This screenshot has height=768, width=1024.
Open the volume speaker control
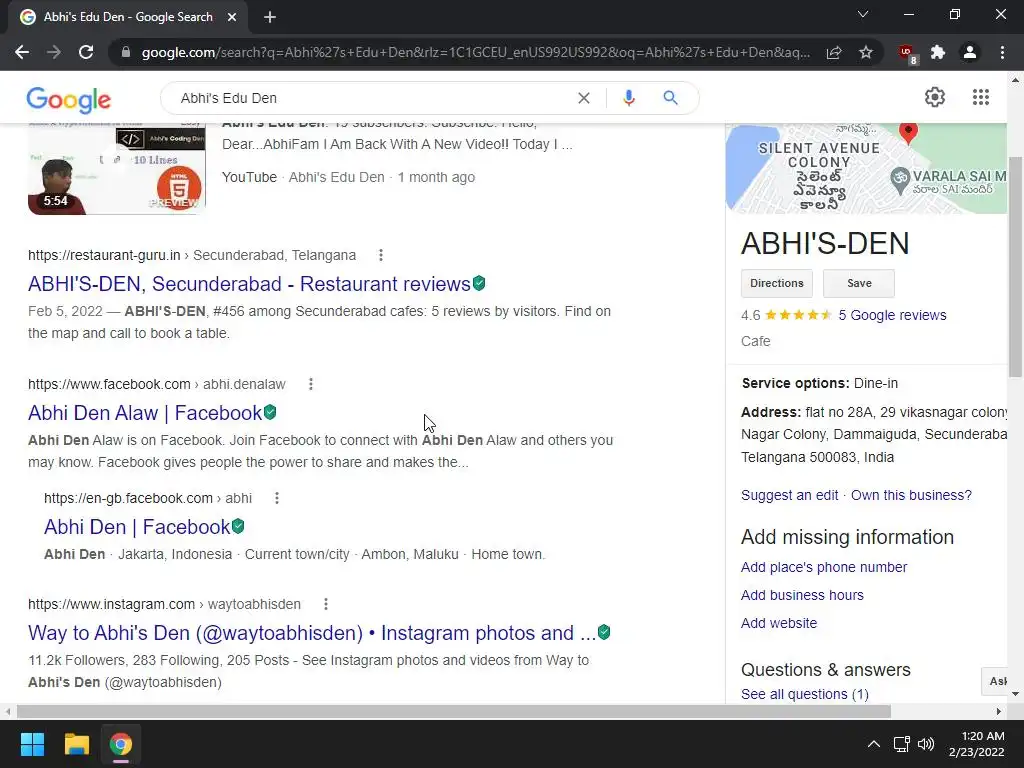point(926,744)
